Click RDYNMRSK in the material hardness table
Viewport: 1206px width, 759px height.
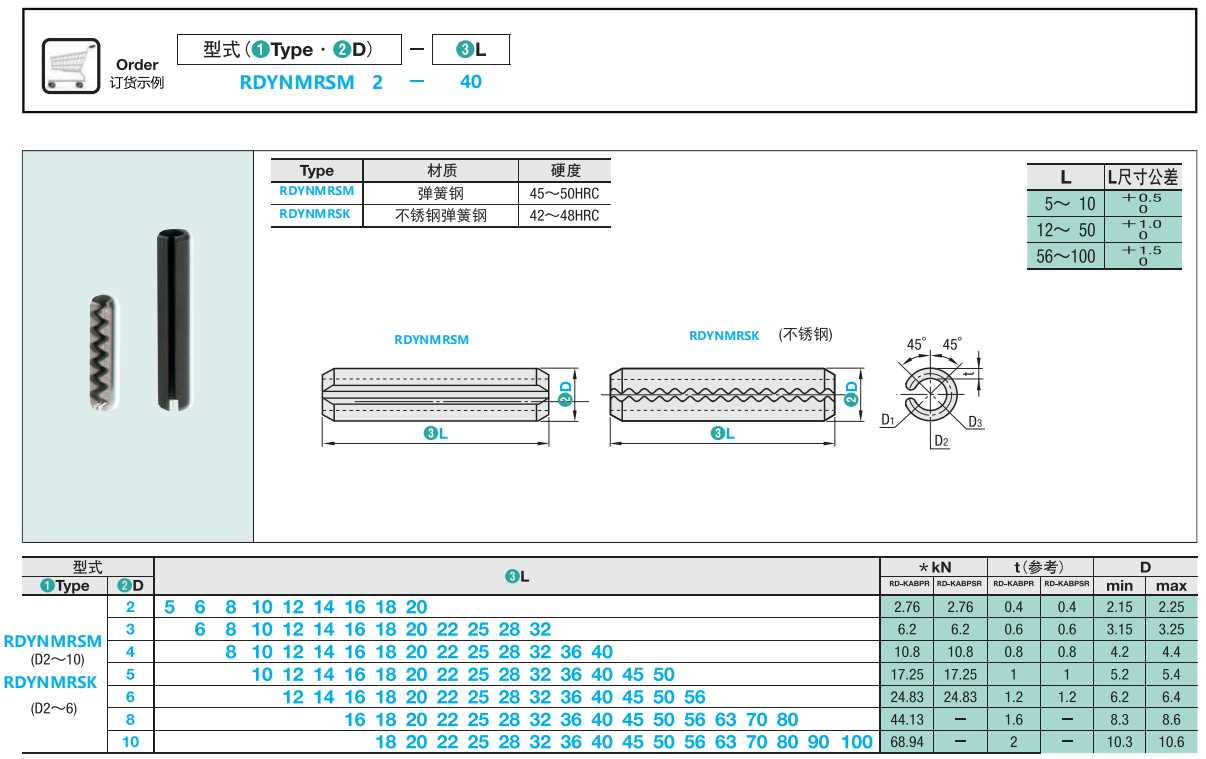point(316,214)
